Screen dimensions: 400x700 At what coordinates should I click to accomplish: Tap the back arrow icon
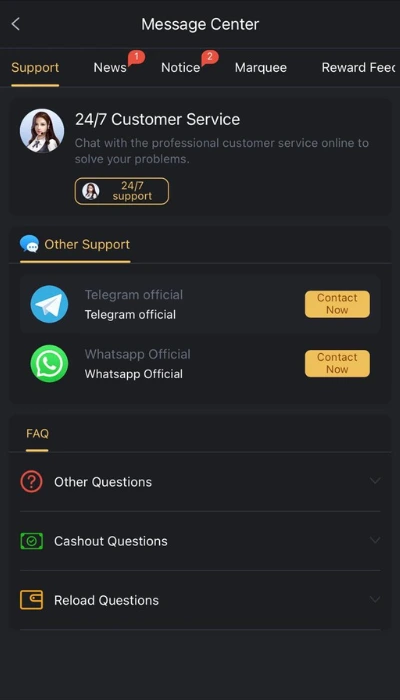tap(16, 24)
